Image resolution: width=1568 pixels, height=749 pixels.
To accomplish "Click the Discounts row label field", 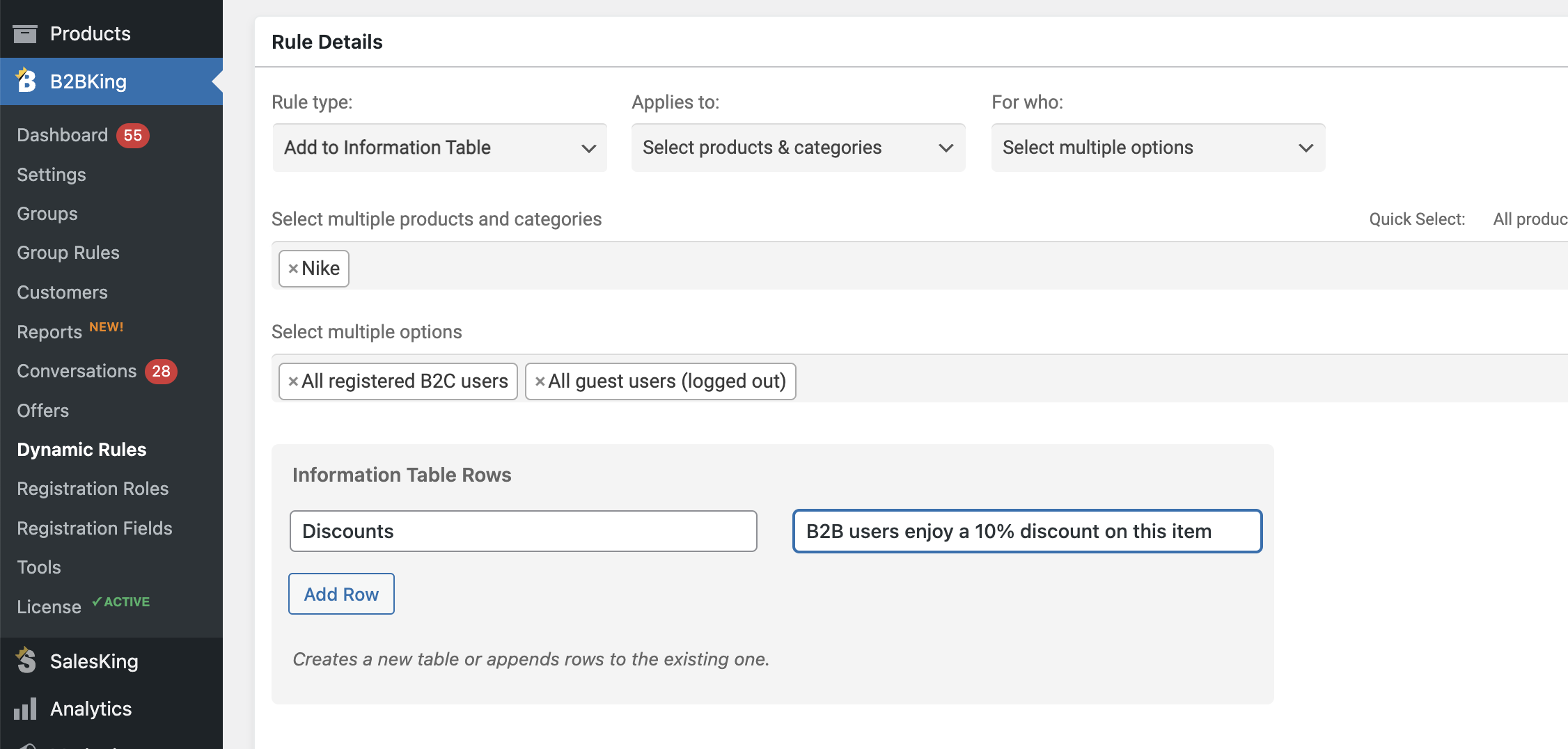I will 524,531.
